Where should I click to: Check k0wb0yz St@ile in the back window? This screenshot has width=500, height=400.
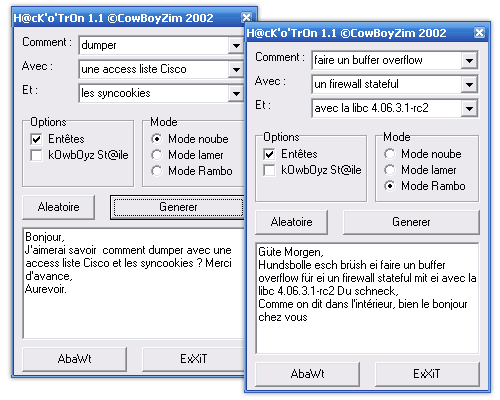pos(36,155)
